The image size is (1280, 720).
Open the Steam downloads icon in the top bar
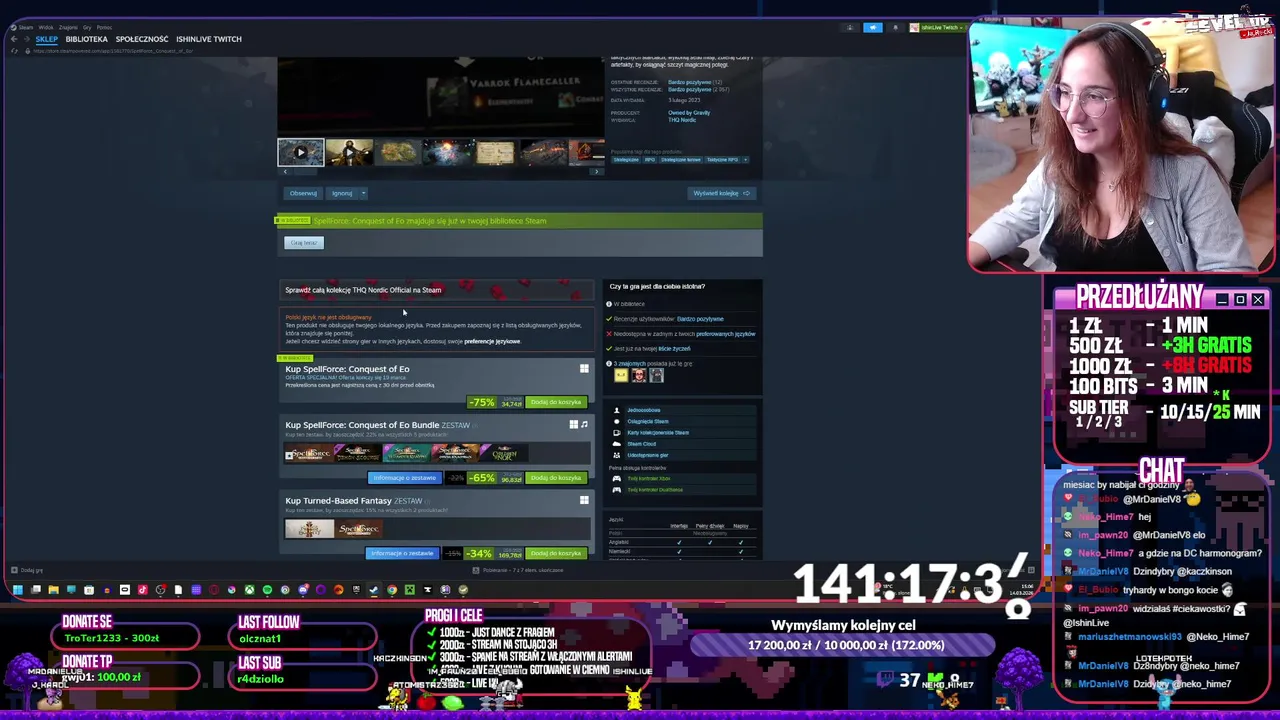tap(850, 27)
